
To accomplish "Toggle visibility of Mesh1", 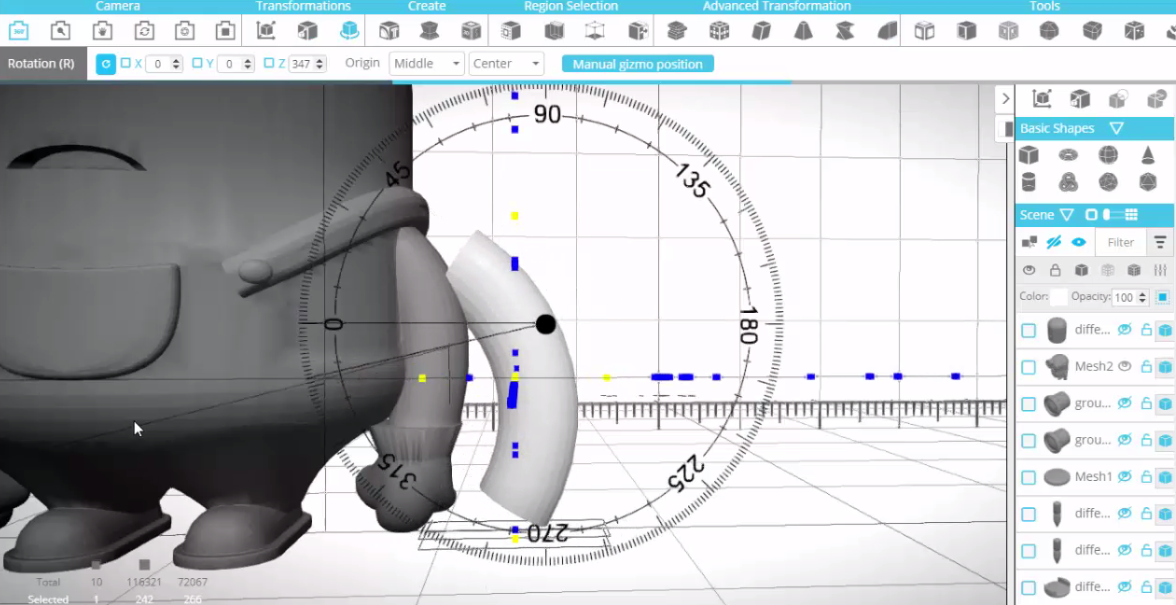I will pyautogui.click(x=1124, y=477).
